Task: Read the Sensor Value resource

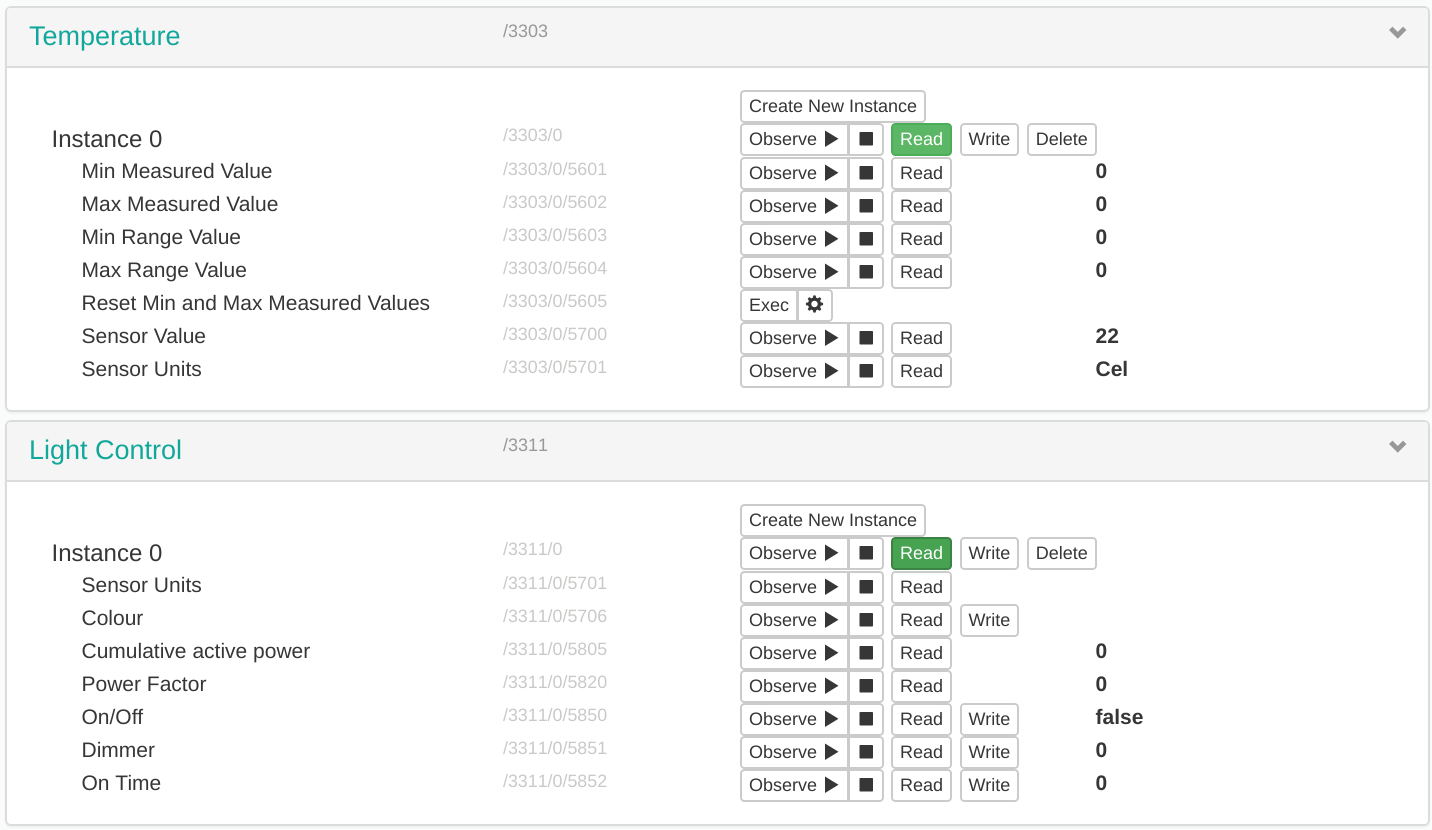Action: (x=921, y=338)
